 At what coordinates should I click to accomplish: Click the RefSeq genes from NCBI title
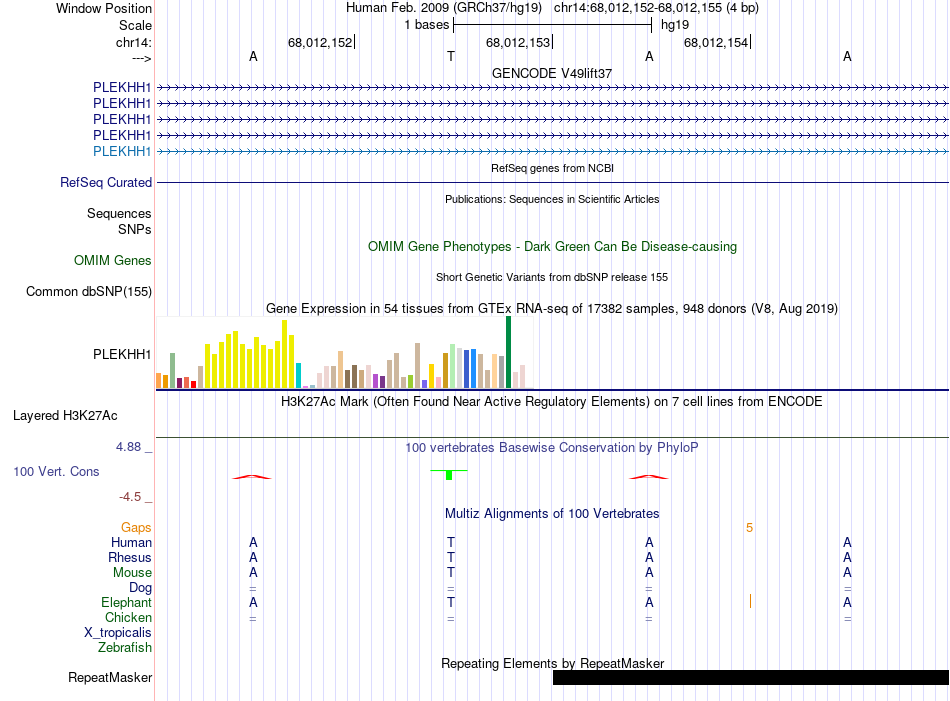(552, 168)
